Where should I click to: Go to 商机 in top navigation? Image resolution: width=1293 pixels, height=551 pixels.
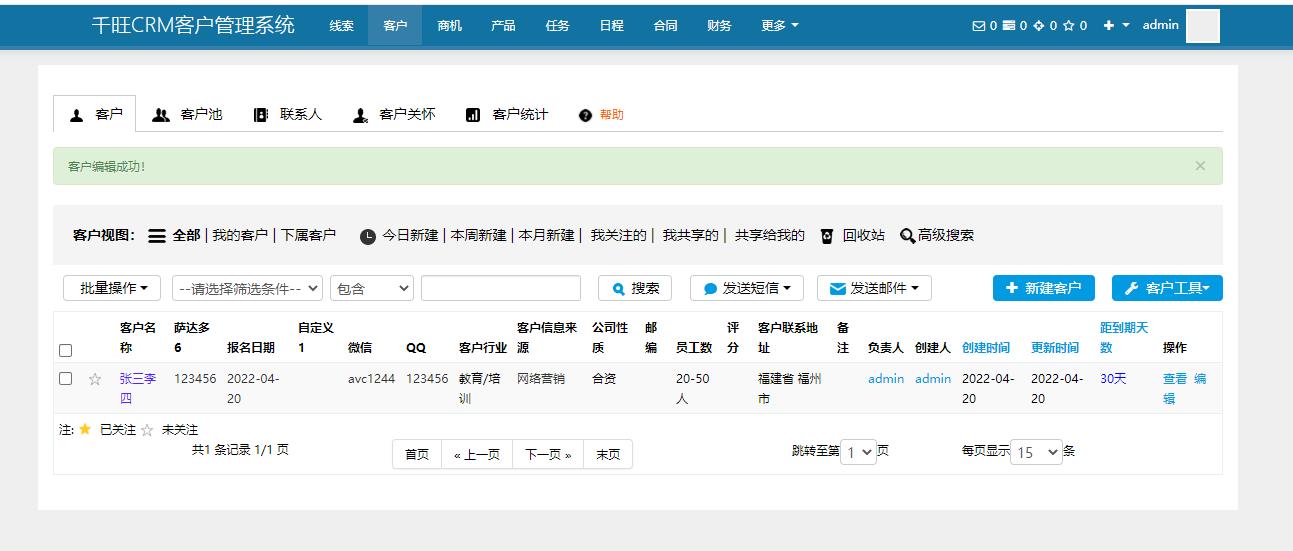tap(449, 26)
